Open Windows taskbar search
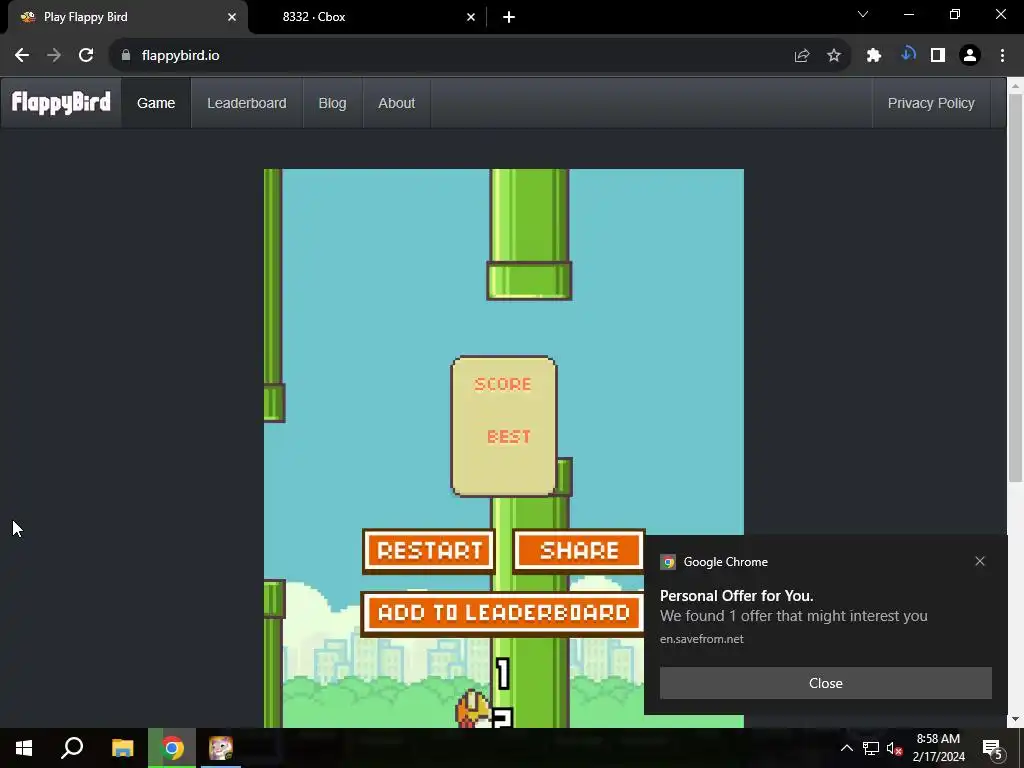This screenshot has height=768, width=1024. click(72, 748)
